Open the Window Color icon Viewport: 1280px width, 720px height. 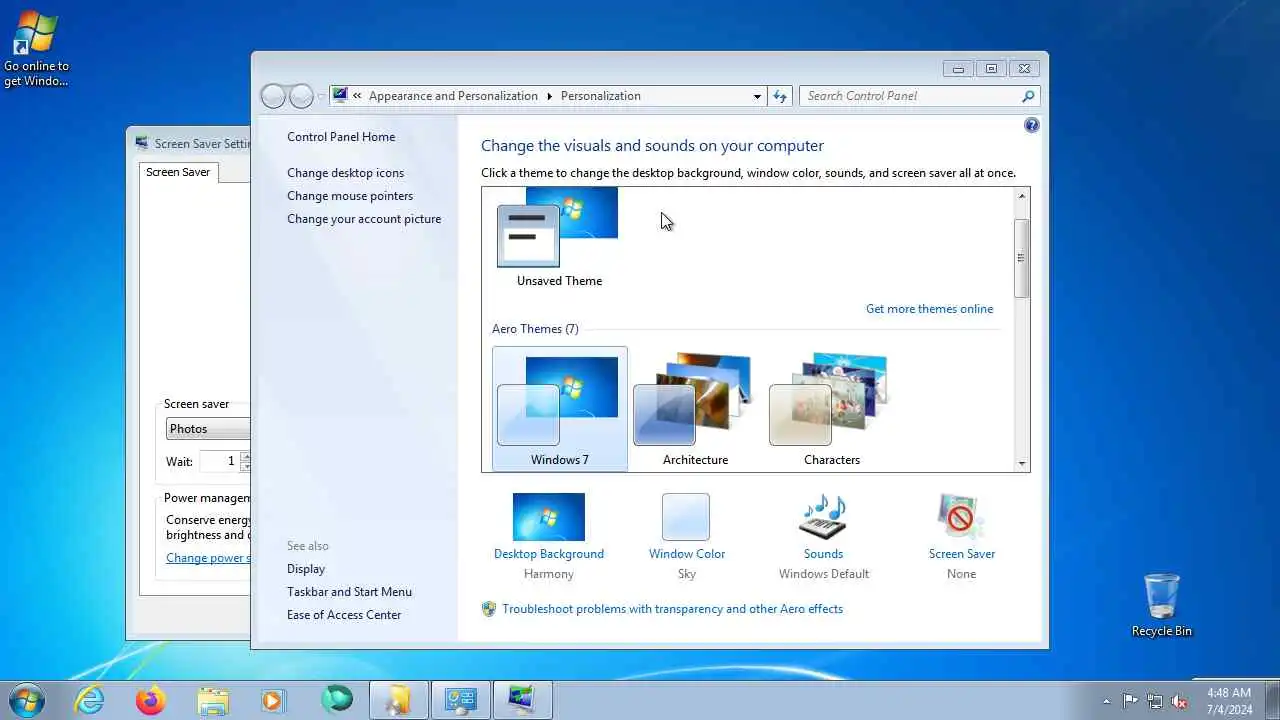coord(686,517)
